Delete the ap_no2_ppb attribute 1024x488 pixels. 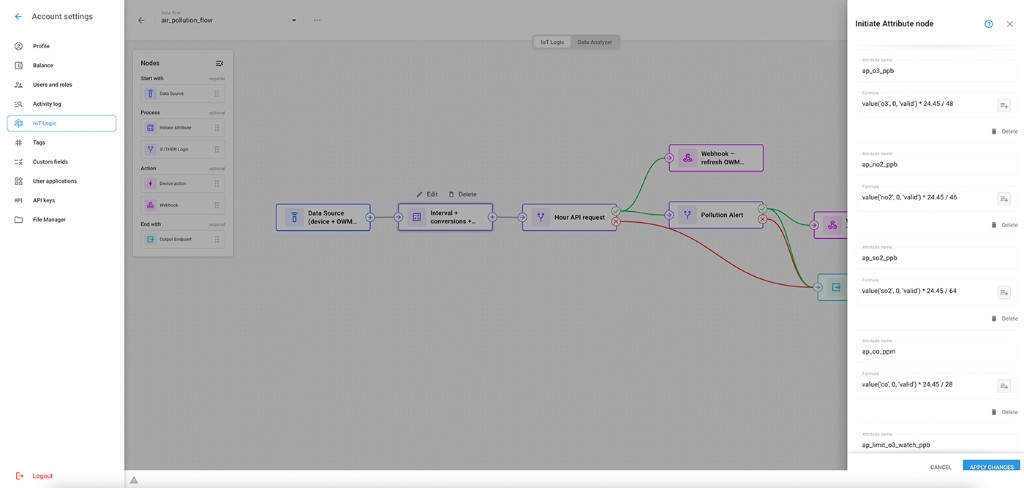tap(1004, 225)
